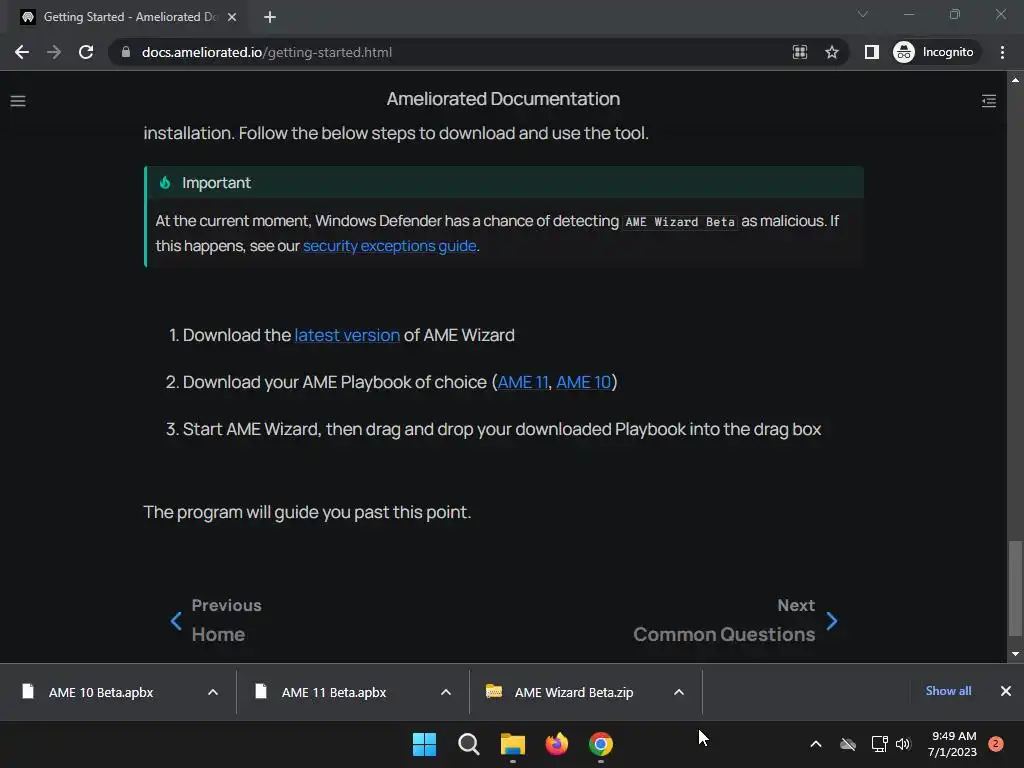Image resolution: width=1024 pixels, height=768 pixels.
Task: Open the volume tray icon
Action: coord(903,744)
